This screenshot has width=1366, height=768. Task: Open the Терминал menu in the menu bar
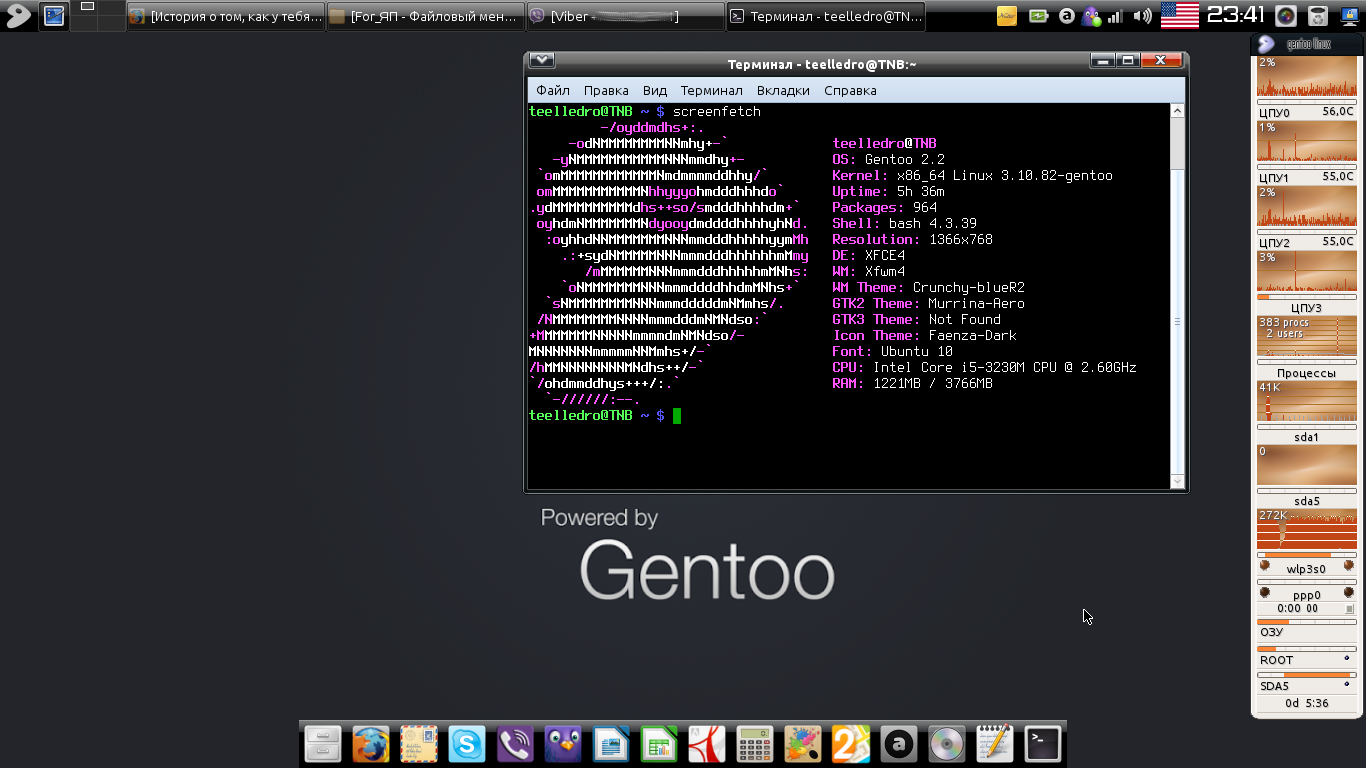pos(711,90)
